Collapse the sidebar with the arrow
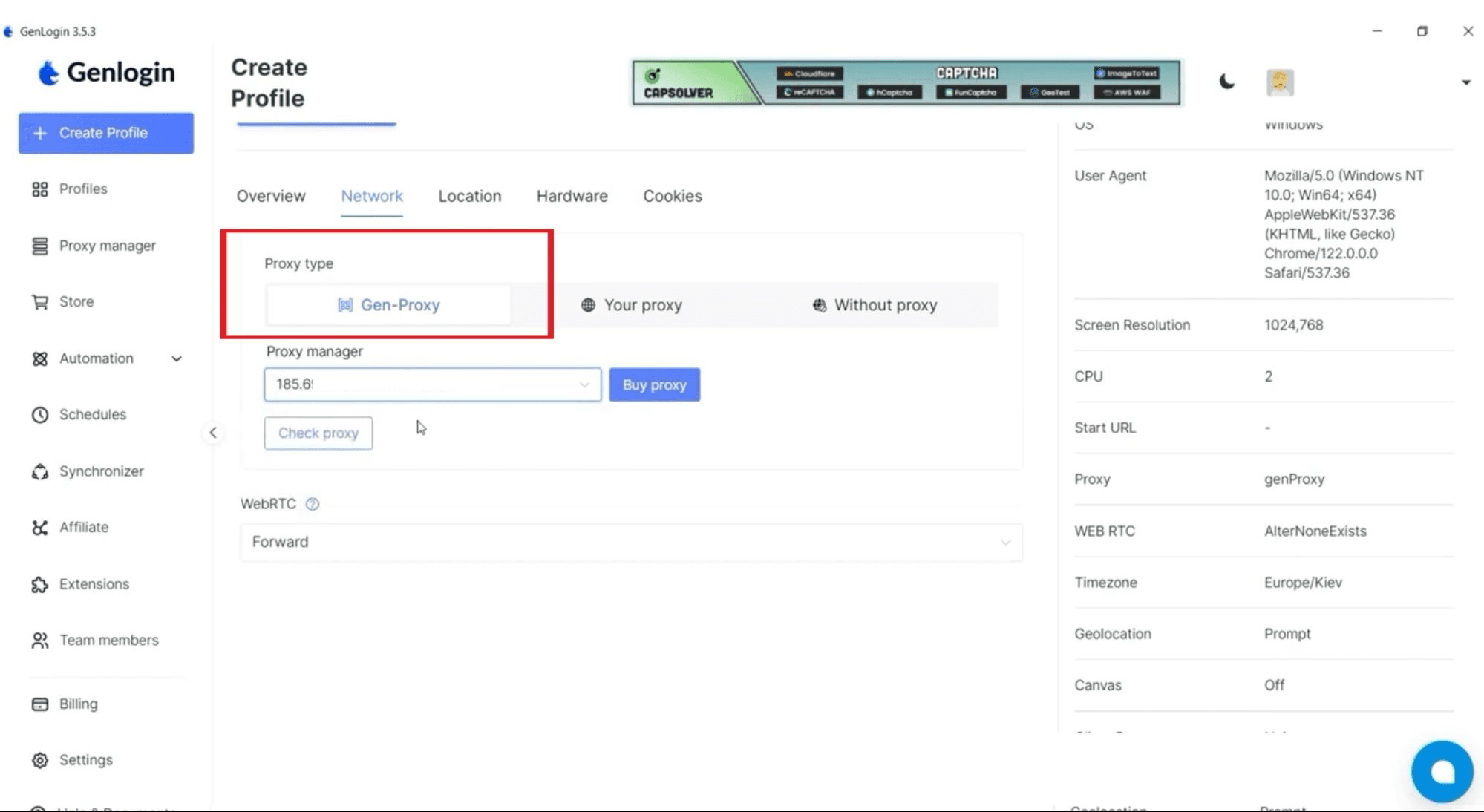 [x=213, y=433]
